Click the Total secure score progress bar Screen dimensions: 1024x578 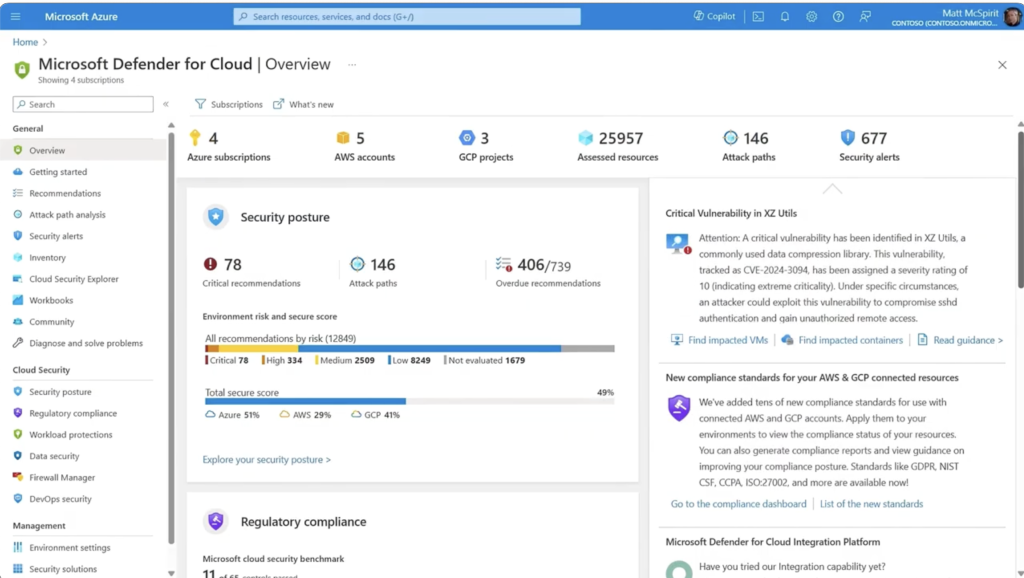click(409, 402)
